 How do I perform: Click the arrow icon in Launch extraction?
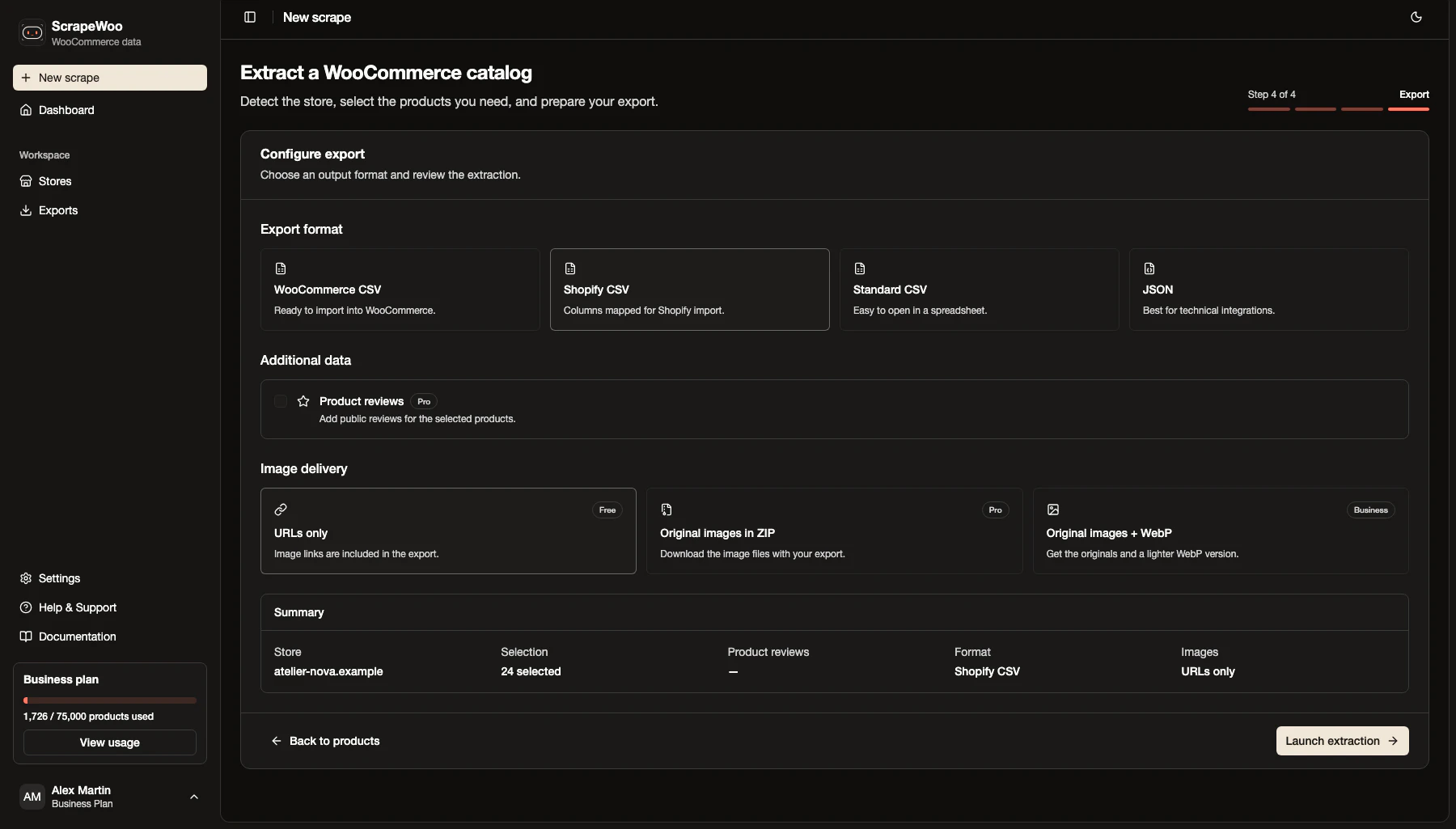(1393, 741)
